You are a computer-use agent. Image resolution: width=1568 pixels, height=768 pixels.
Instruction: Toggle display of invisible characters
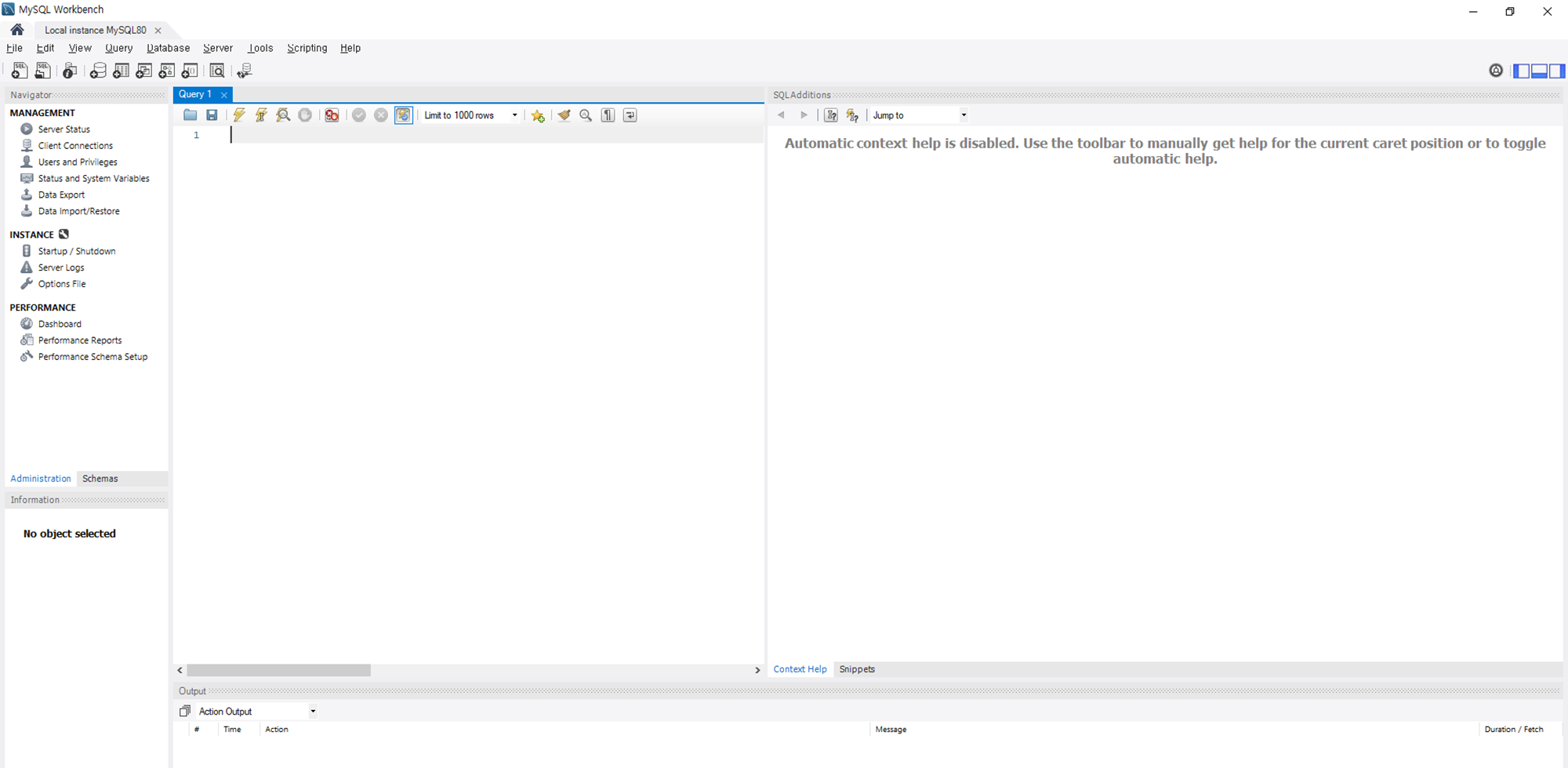click(608, 115)
